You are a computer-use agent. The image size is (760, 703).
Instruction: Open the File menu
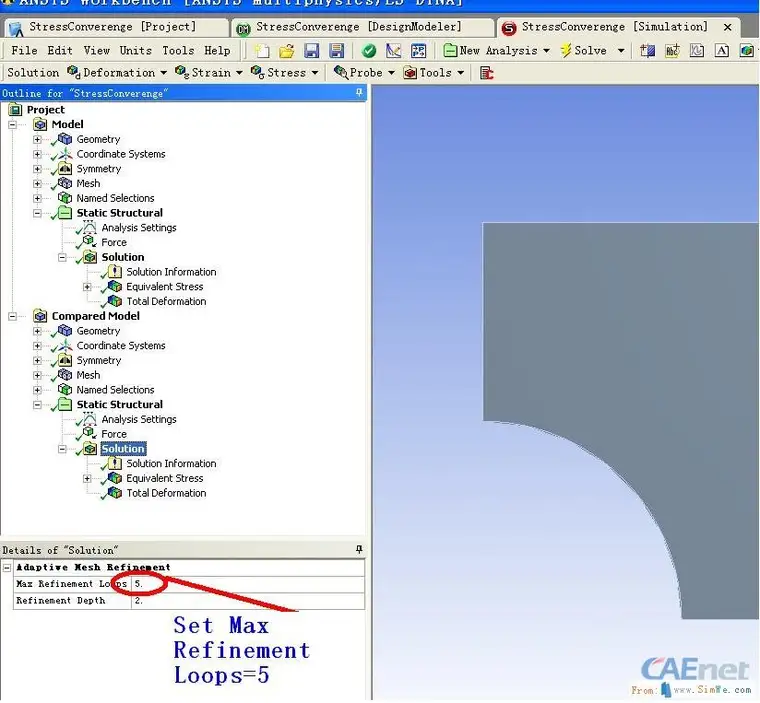click(x=24, y=50)
